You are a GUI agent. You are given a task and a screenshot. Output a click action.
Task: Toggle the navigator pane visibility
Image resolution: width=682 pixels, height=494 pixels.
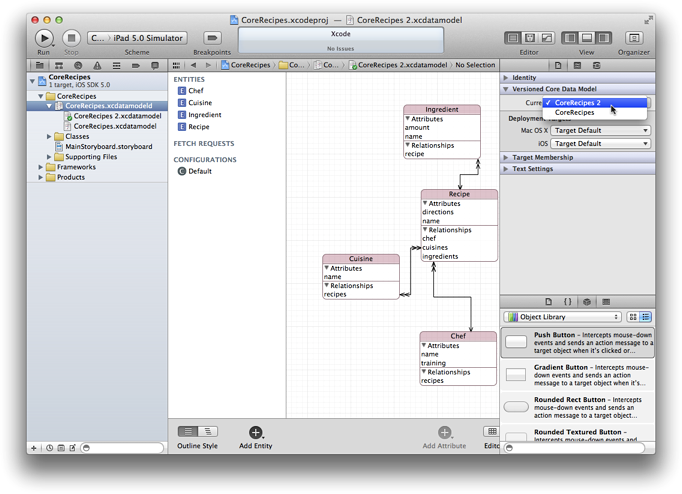pos(570,38)
